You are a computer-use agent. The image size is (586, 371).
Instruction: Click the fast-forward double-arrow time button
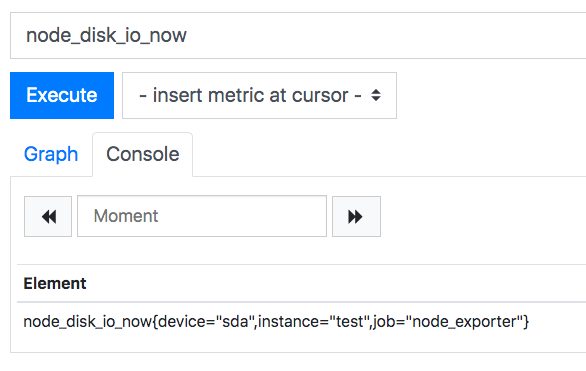pyautogui.click(x=356, y=216)
